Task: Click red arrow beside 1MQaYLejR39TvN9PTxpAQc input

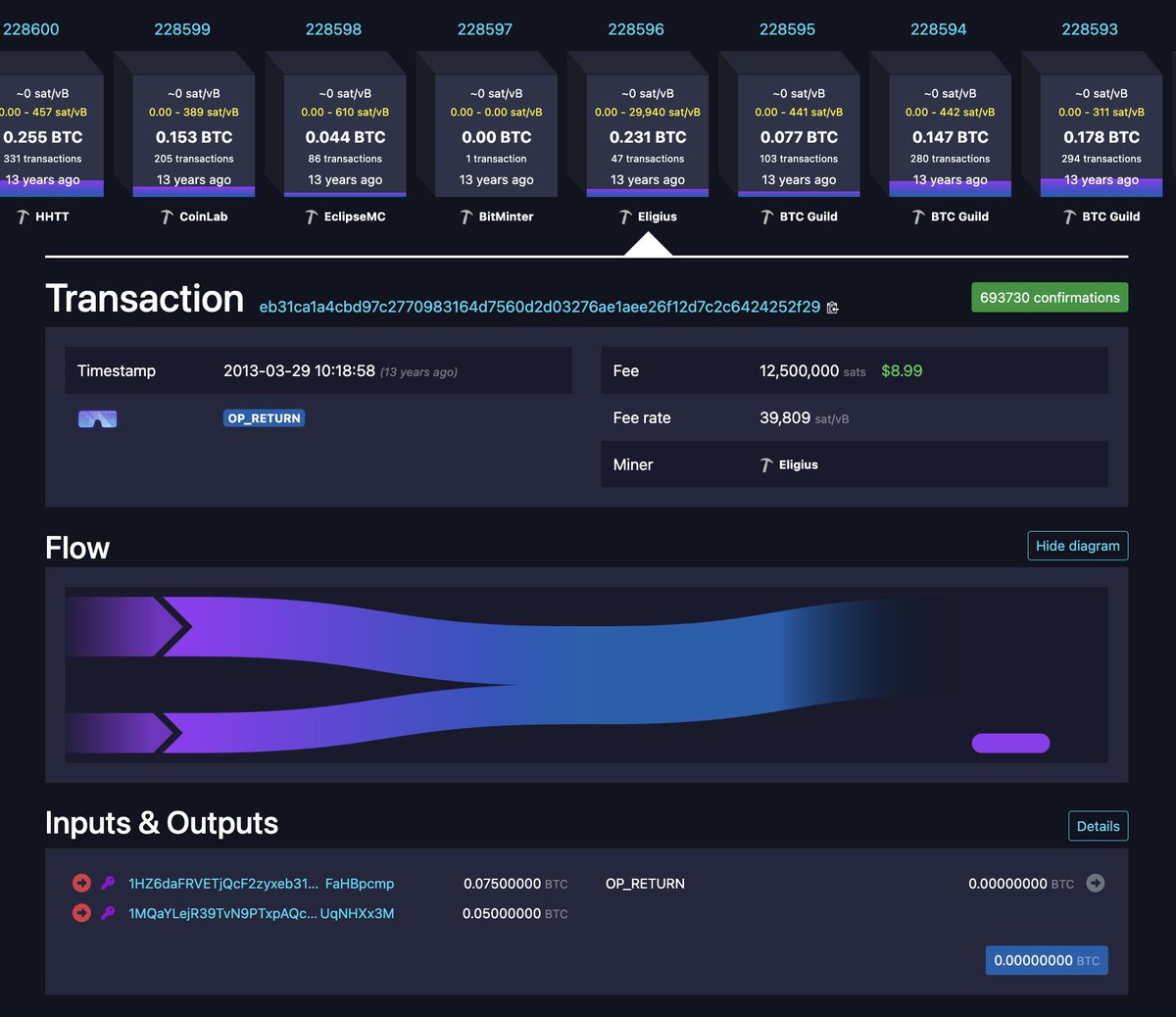Action: (x=81, y=913)
